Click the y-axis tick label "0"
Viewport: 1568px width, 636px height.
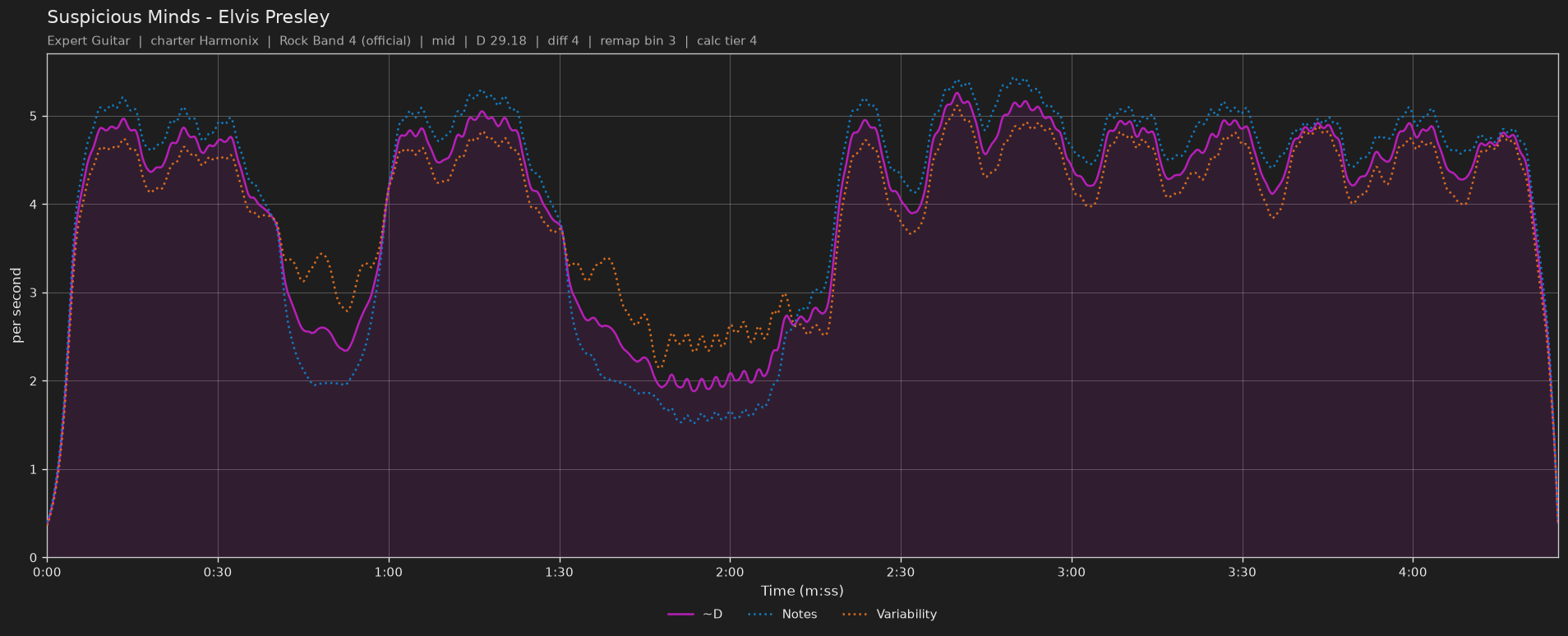pyautogui.click(x=34, y=558)
